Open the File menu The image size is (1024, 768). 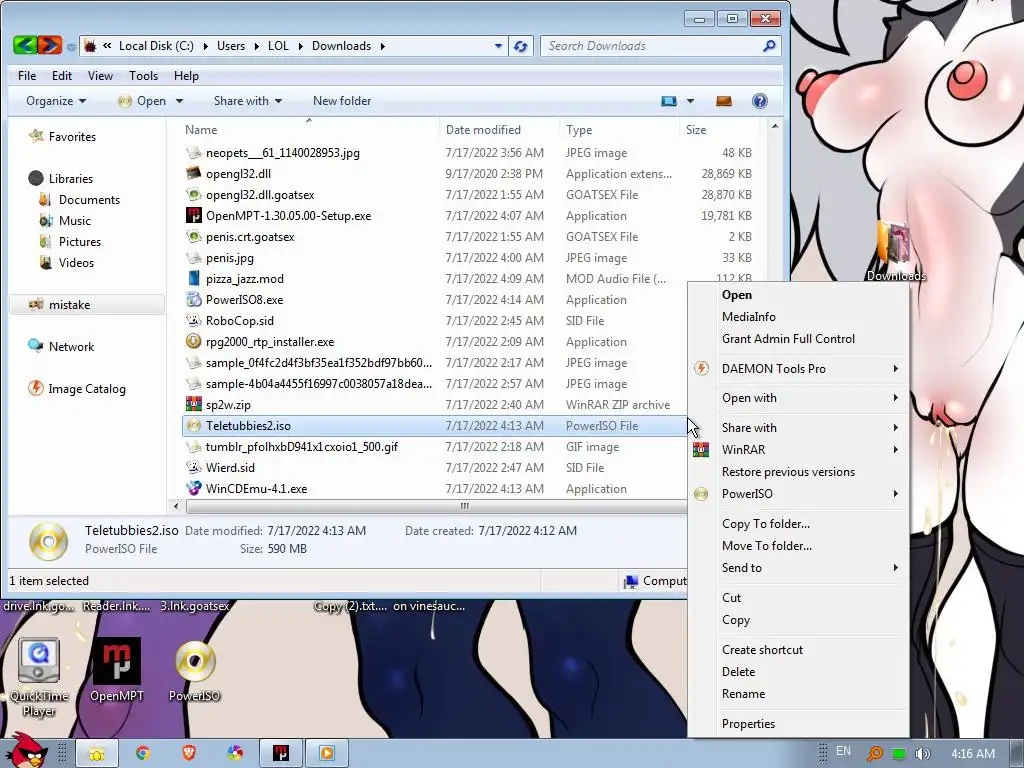pos(27,76)
